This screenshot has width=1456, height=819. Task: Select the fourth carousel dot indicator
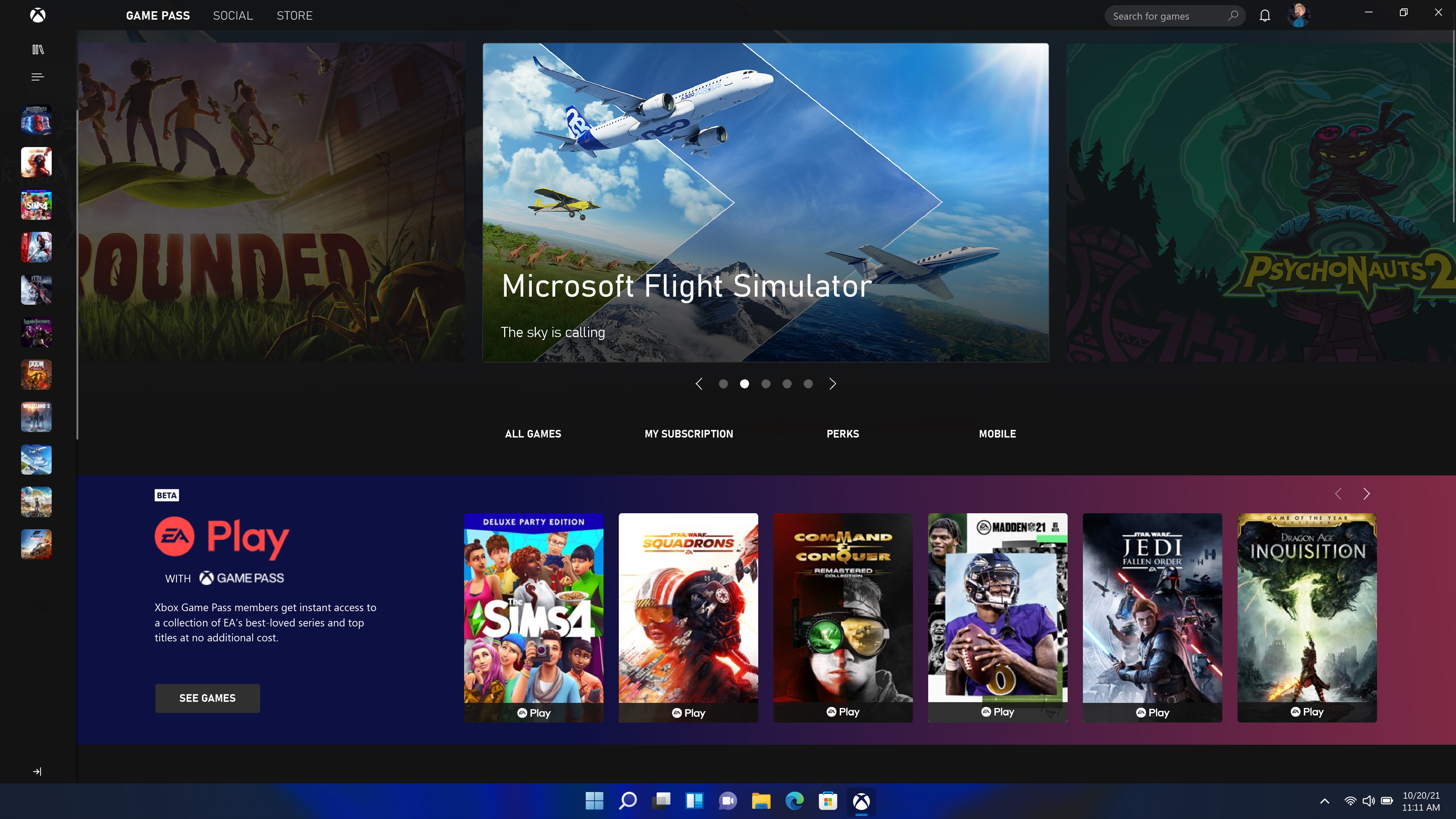(787, 384)
